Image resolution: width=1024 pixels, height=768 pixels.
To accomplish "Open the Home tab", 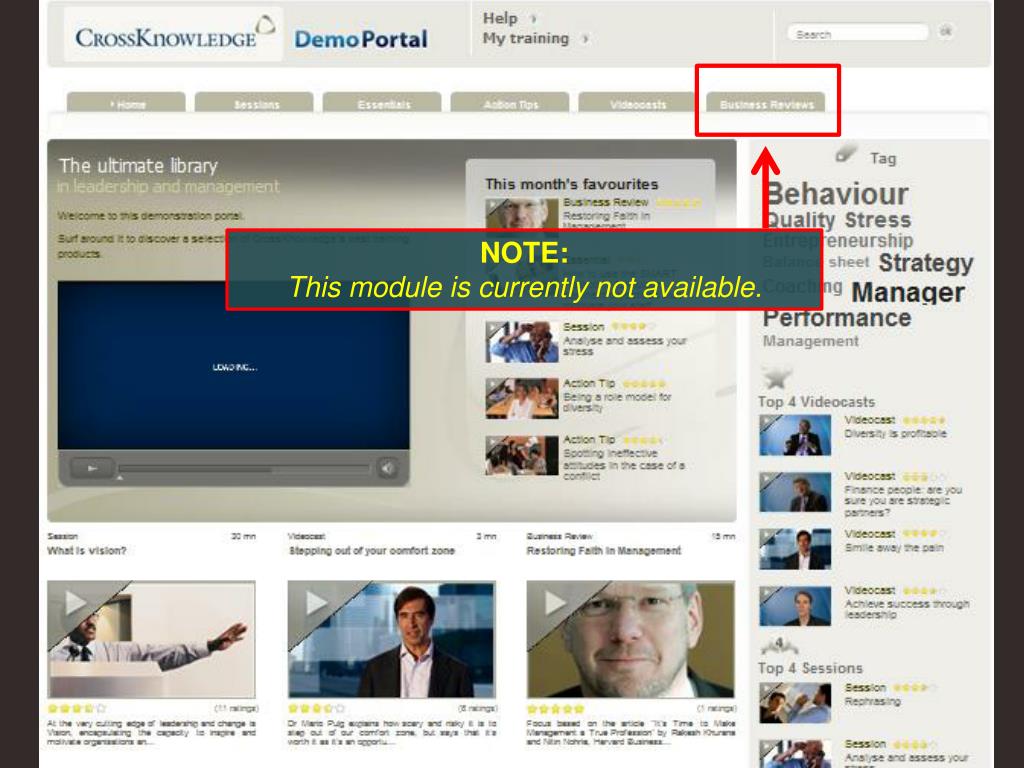I will pos(126,103).
